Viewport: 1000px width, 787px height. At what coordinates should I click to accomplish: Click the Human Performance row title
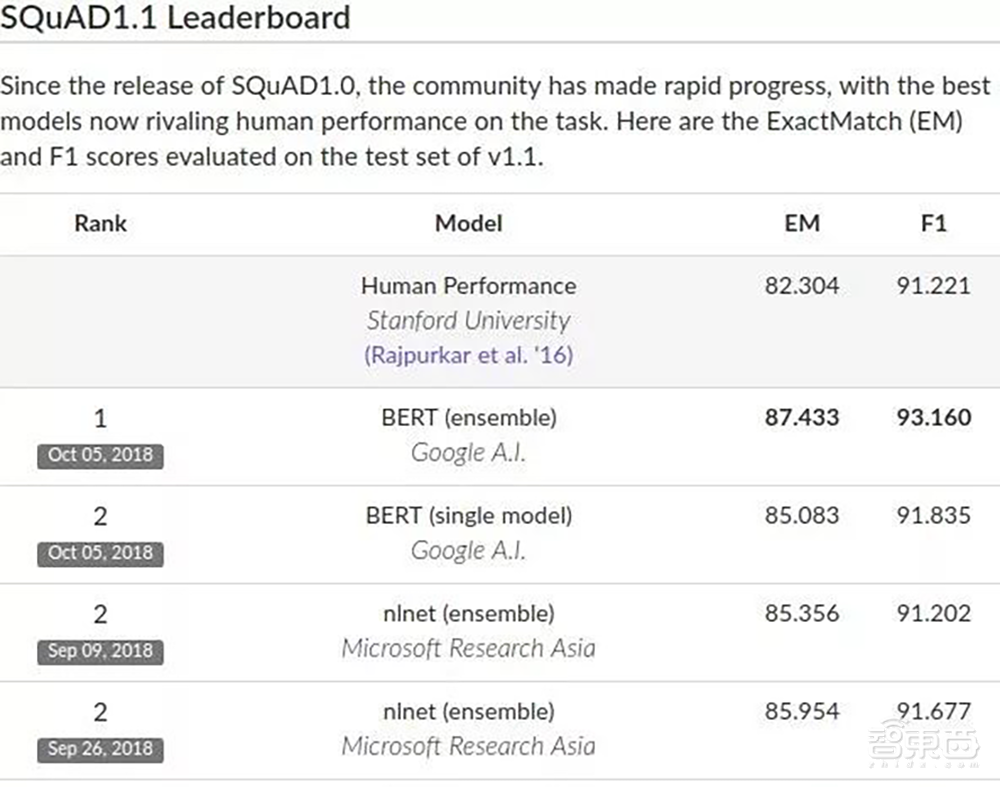click(x=469, y=285)
